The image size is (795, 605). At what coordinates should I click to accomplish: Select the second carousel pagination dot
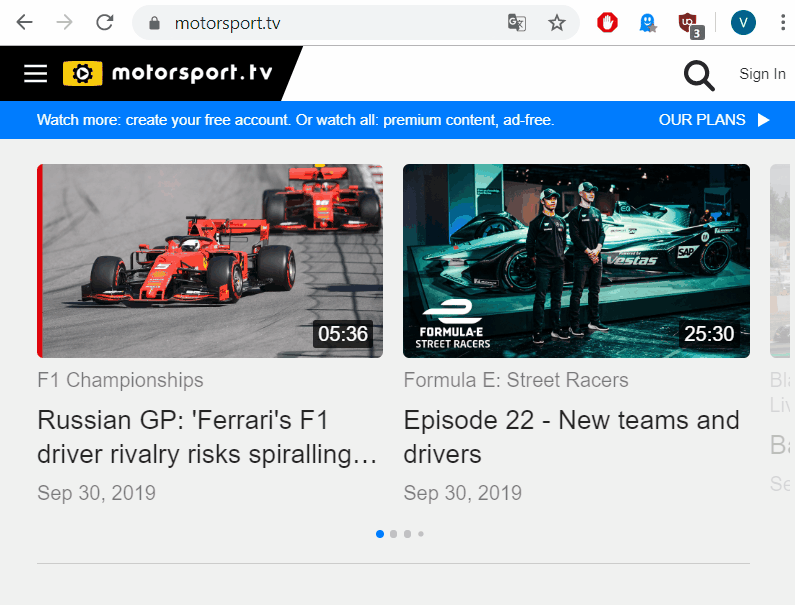393,534
